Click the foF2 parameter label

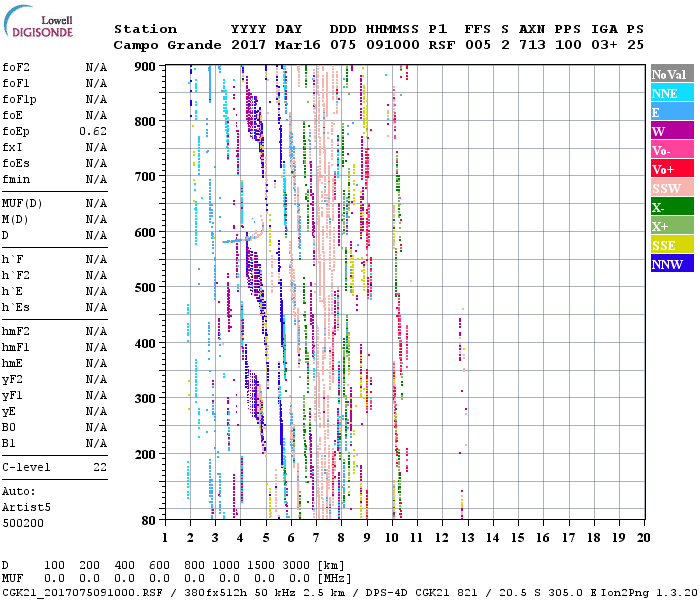tap(16, 67)
